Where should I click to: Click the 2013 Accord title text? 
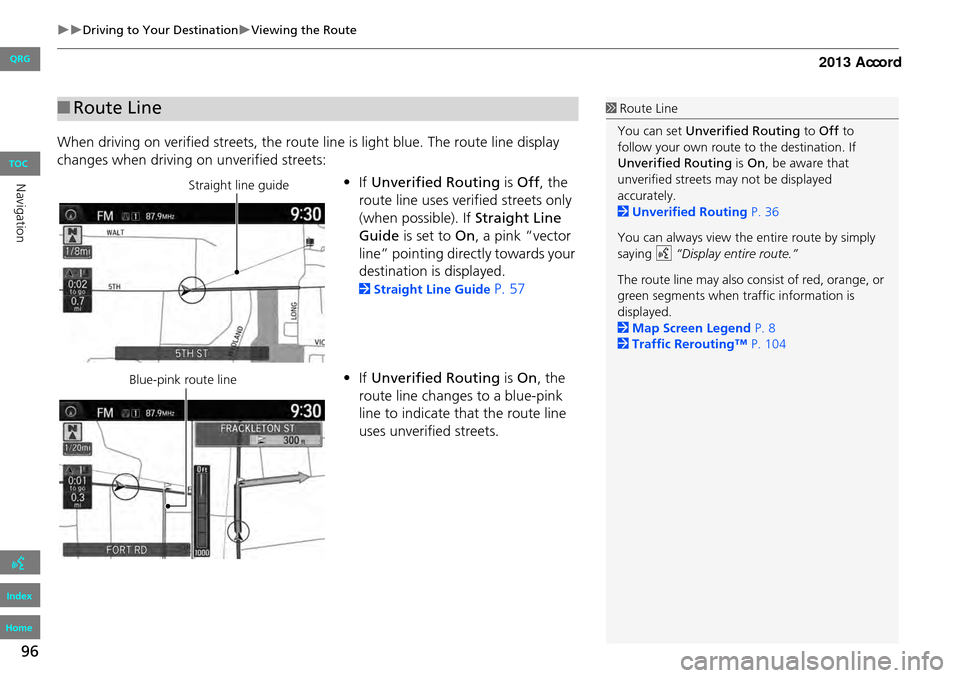tap(860, 62)
